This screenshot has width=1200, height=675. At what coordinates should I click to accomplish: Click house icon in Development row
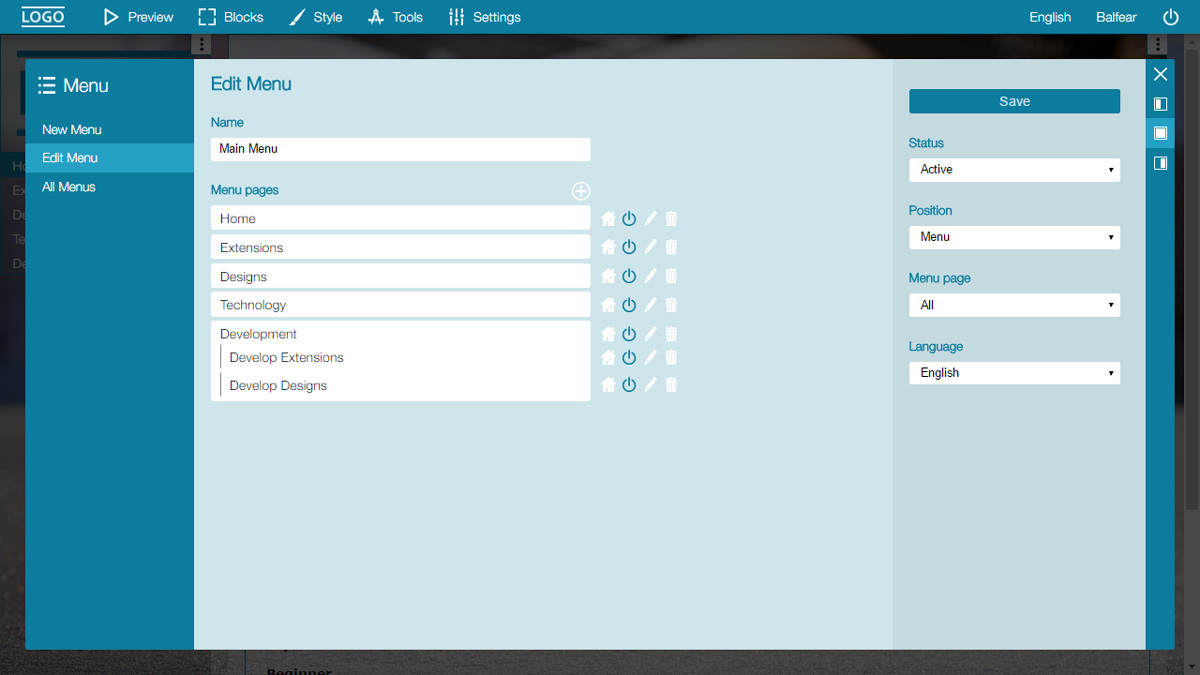click(x=608, y=334)
